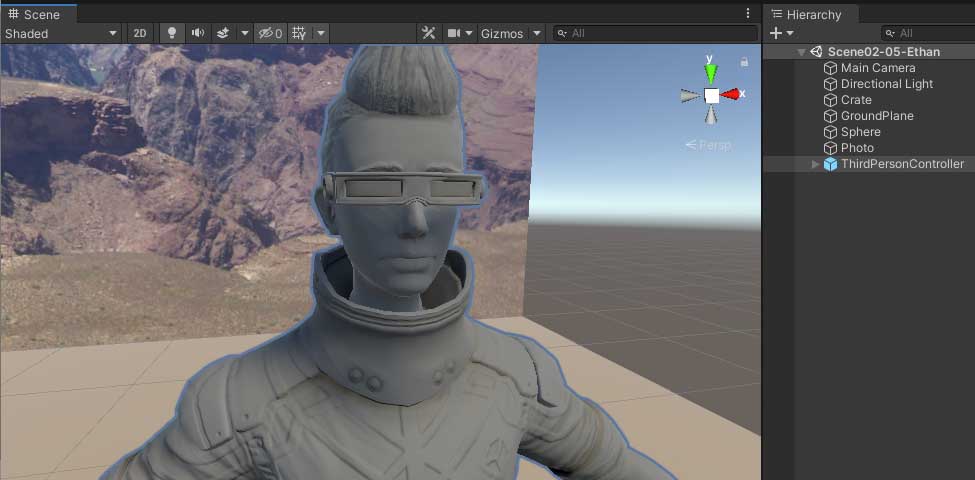This screenshot has width=975, height=480.
Task: Click the Main Camera cube icon
Action: pos(830,68)
